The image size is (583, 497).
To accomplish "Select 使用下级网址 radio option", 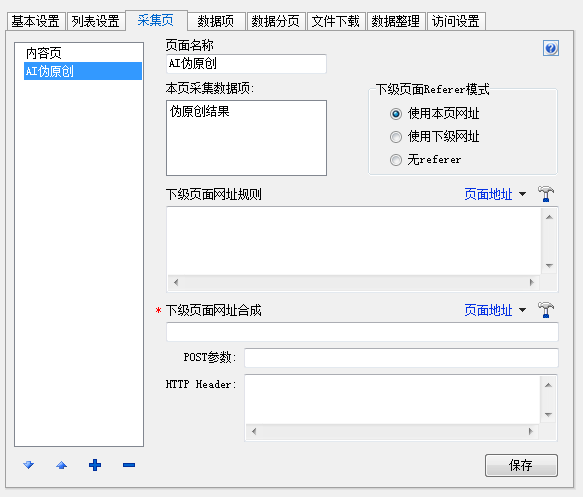I will (396, 137).
